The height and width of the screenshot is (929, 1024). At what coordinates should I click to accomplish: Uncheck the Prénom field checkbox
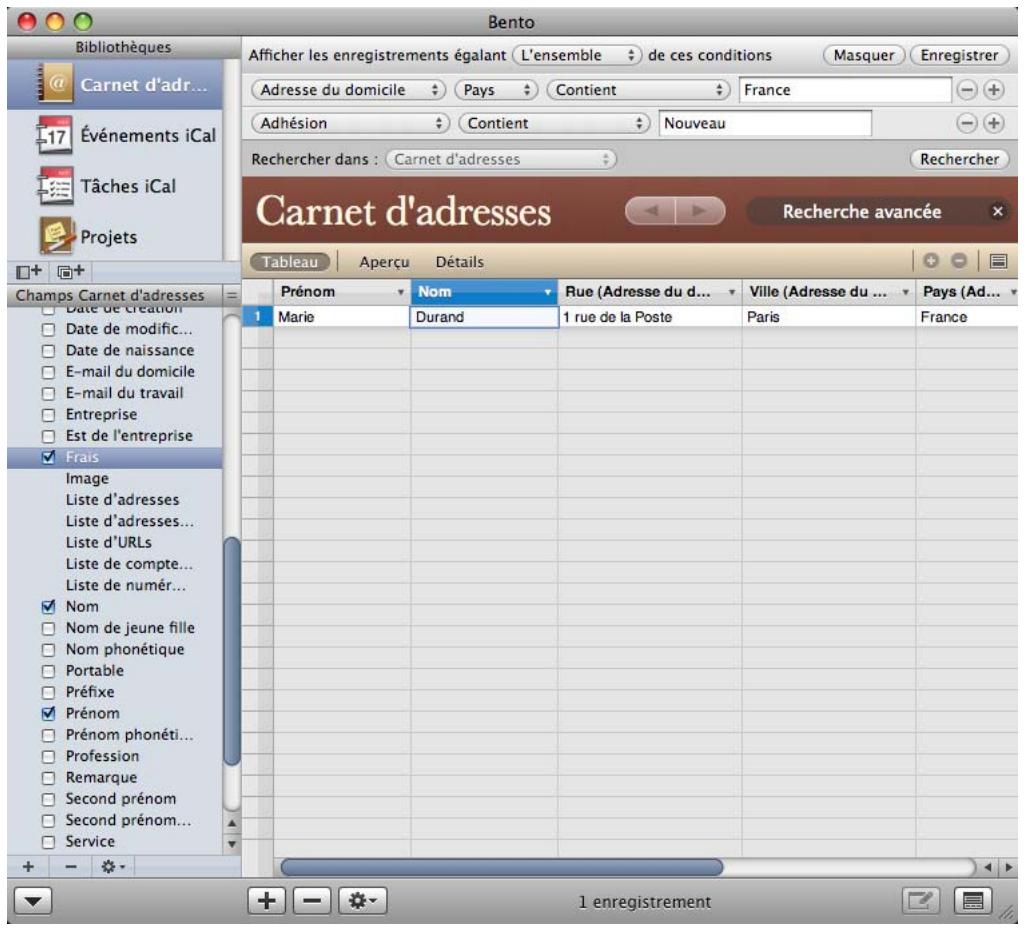click(48, 714)
